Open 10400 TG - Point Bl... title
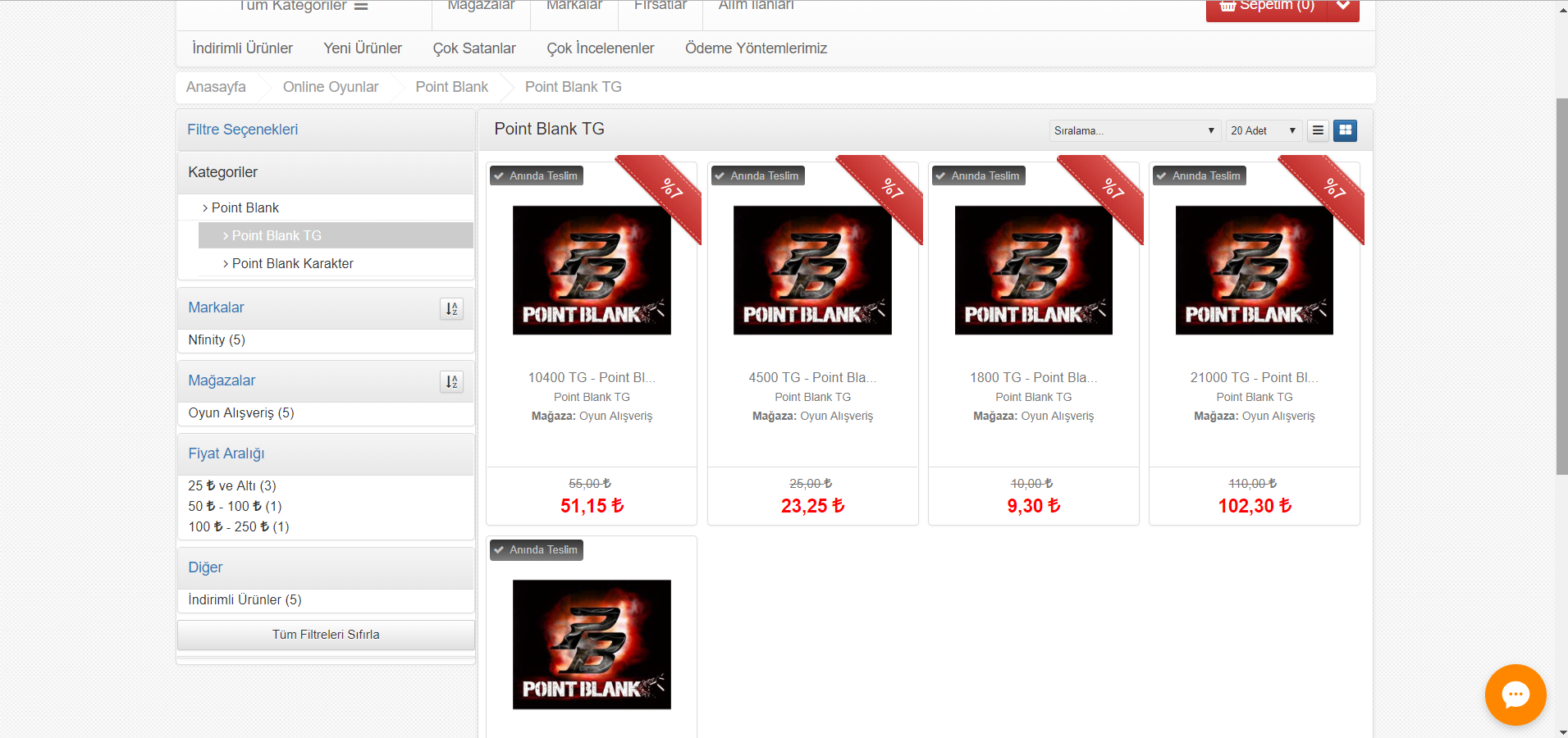The height and width of the screenshot is (738, 1568). tap(592, 377)
